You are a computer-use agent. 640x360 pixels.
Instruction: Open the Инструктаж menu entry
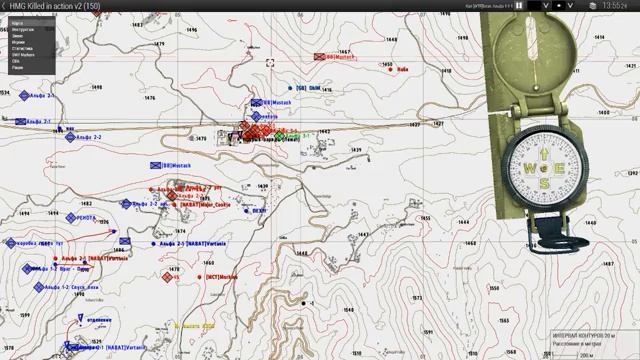coord(31,30)
